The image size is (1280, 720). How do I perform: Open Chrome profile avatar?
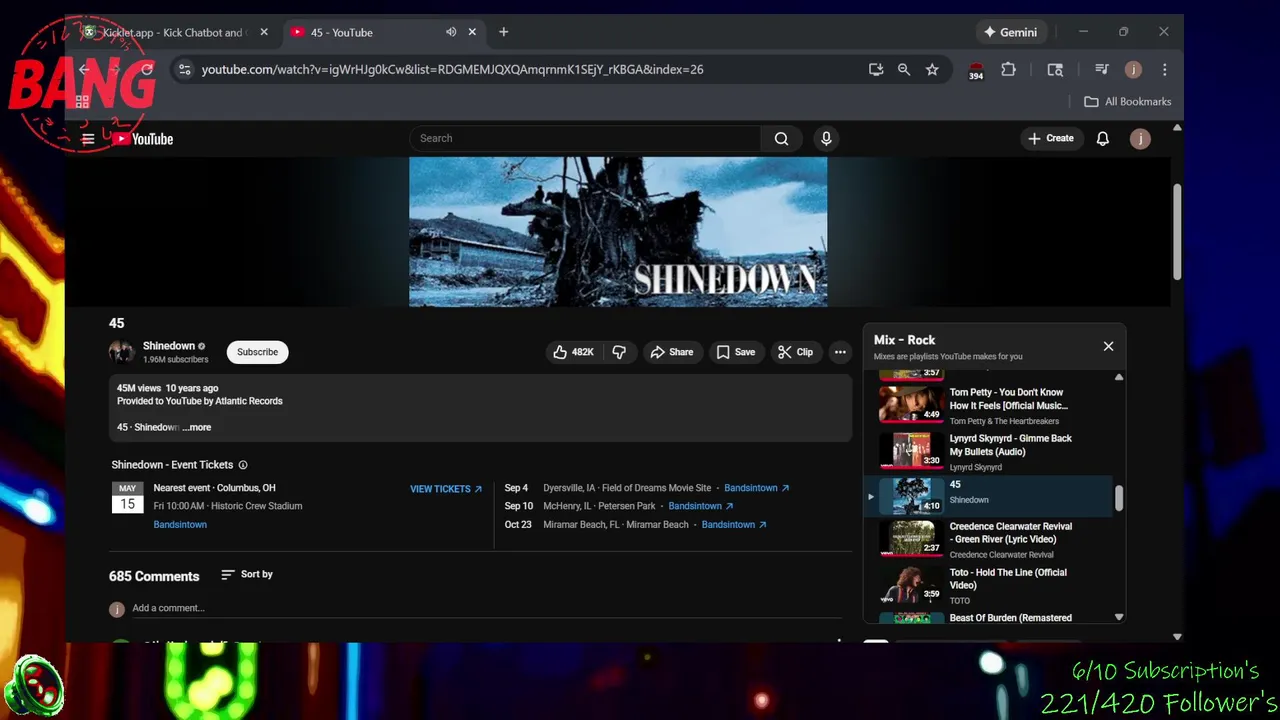pos(1133,69)
